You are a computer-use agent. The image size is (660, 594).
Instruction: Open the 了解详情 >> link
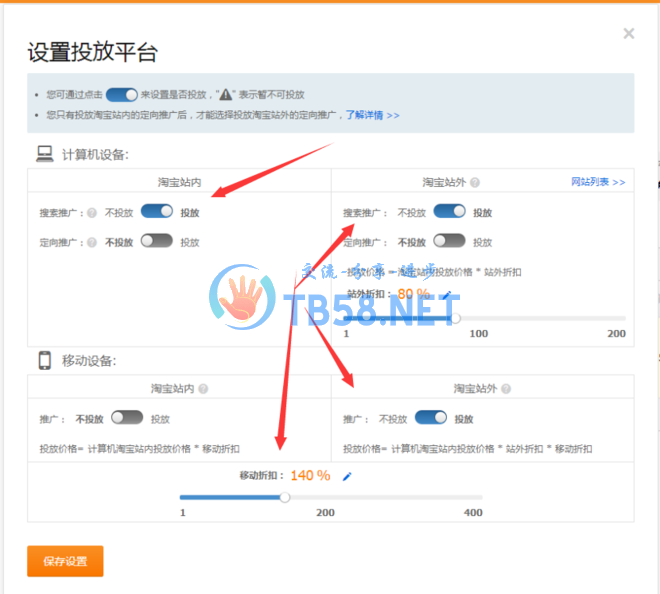tap(372, 115)
